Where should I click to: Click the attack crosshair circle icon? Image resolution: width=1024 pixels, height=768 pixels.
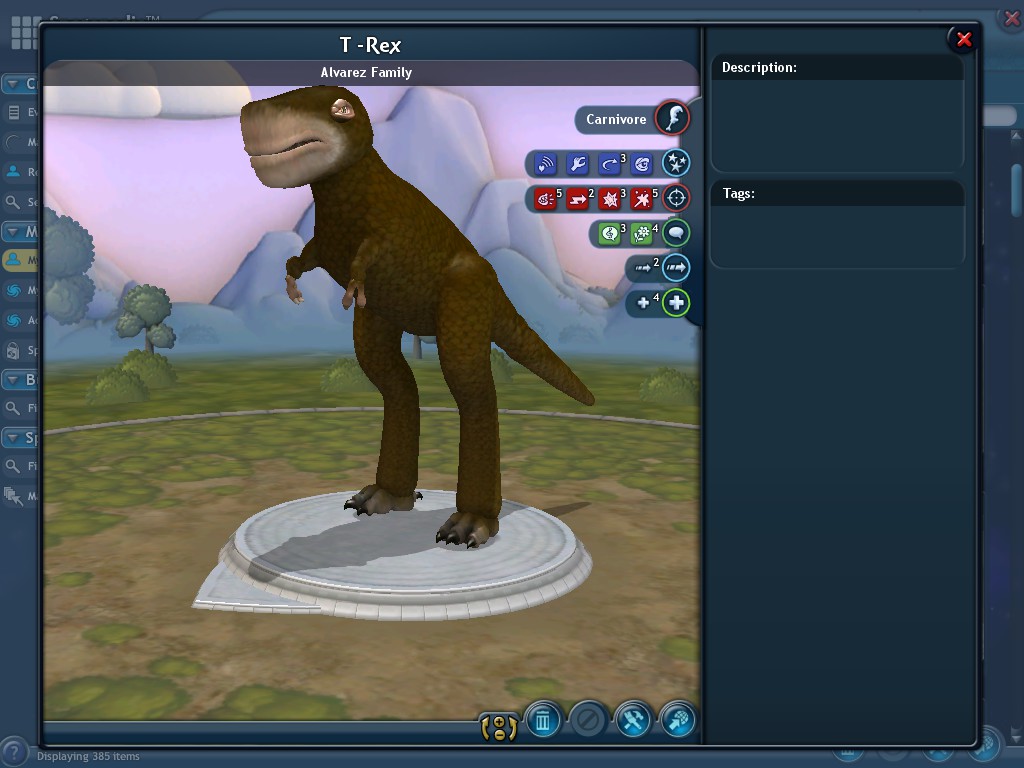[x=676, y=197]
